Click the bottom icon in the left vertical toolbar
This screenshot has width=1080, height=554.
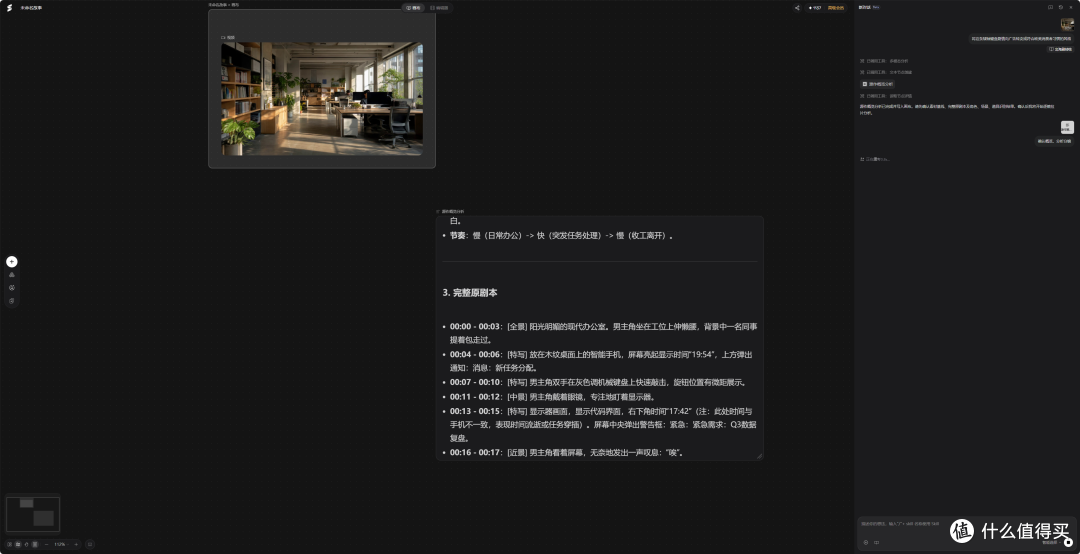click(12, 301)
